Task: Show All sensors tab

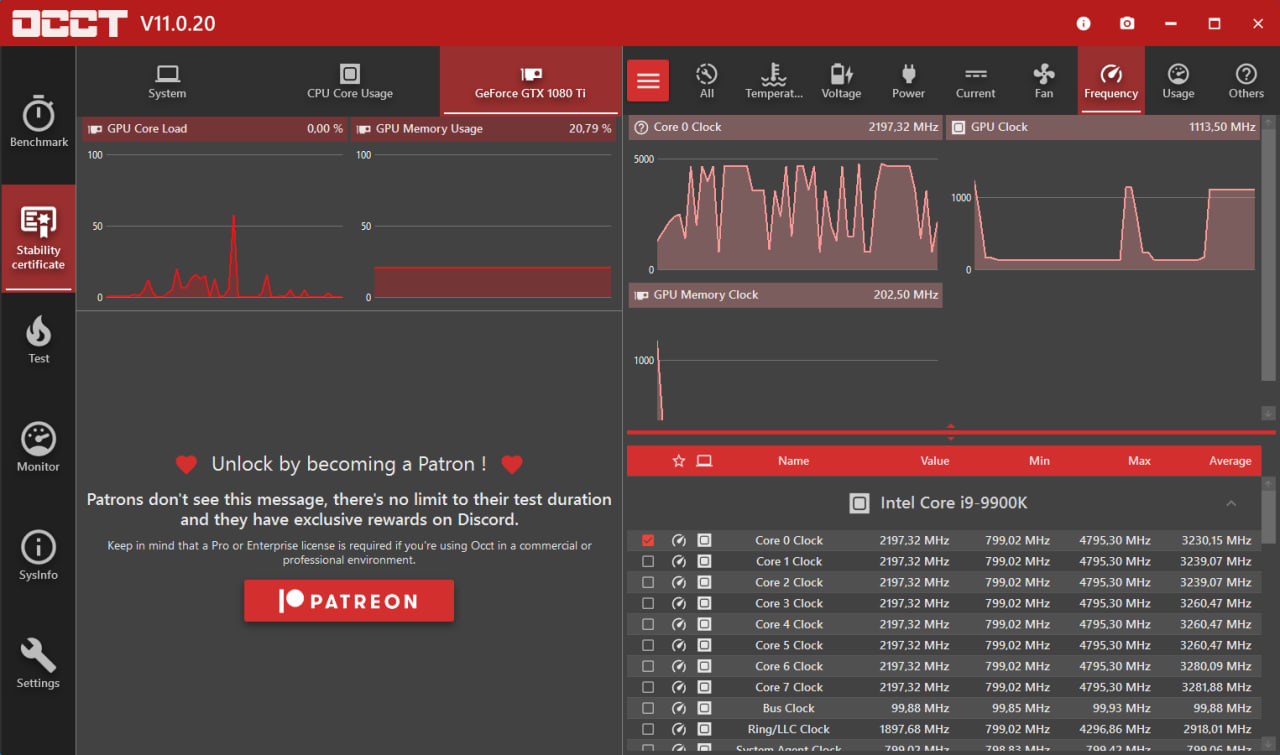Action: (x=707, y=81)
